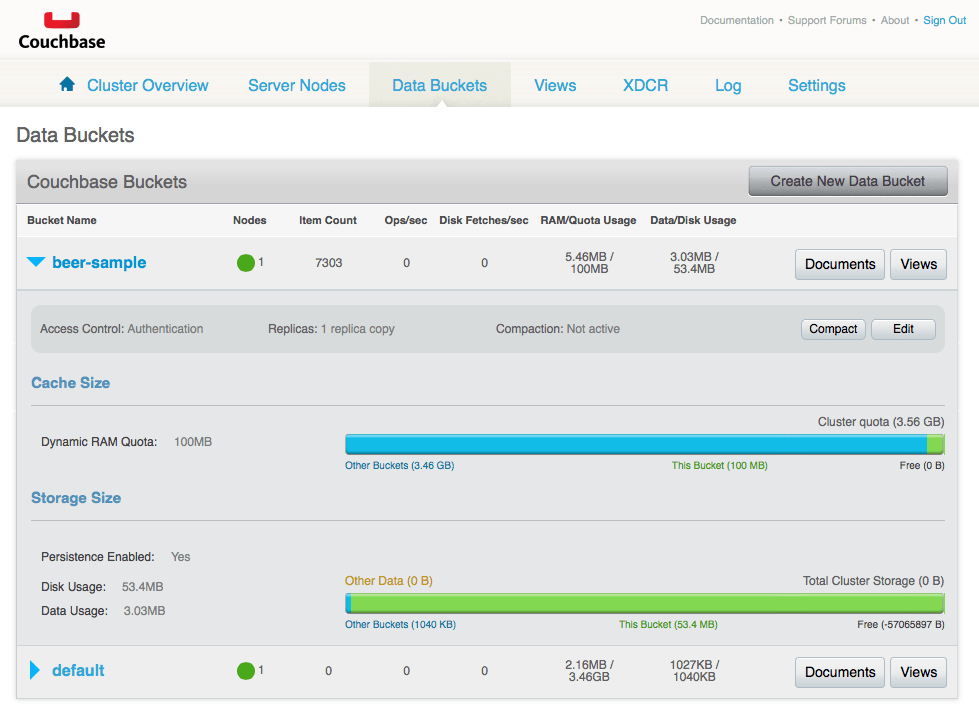Viewport: 979px width, 710px height.
Task: Click the Data/Disk Usage column header
Action: pyautogui.click(x=693, y=220)
